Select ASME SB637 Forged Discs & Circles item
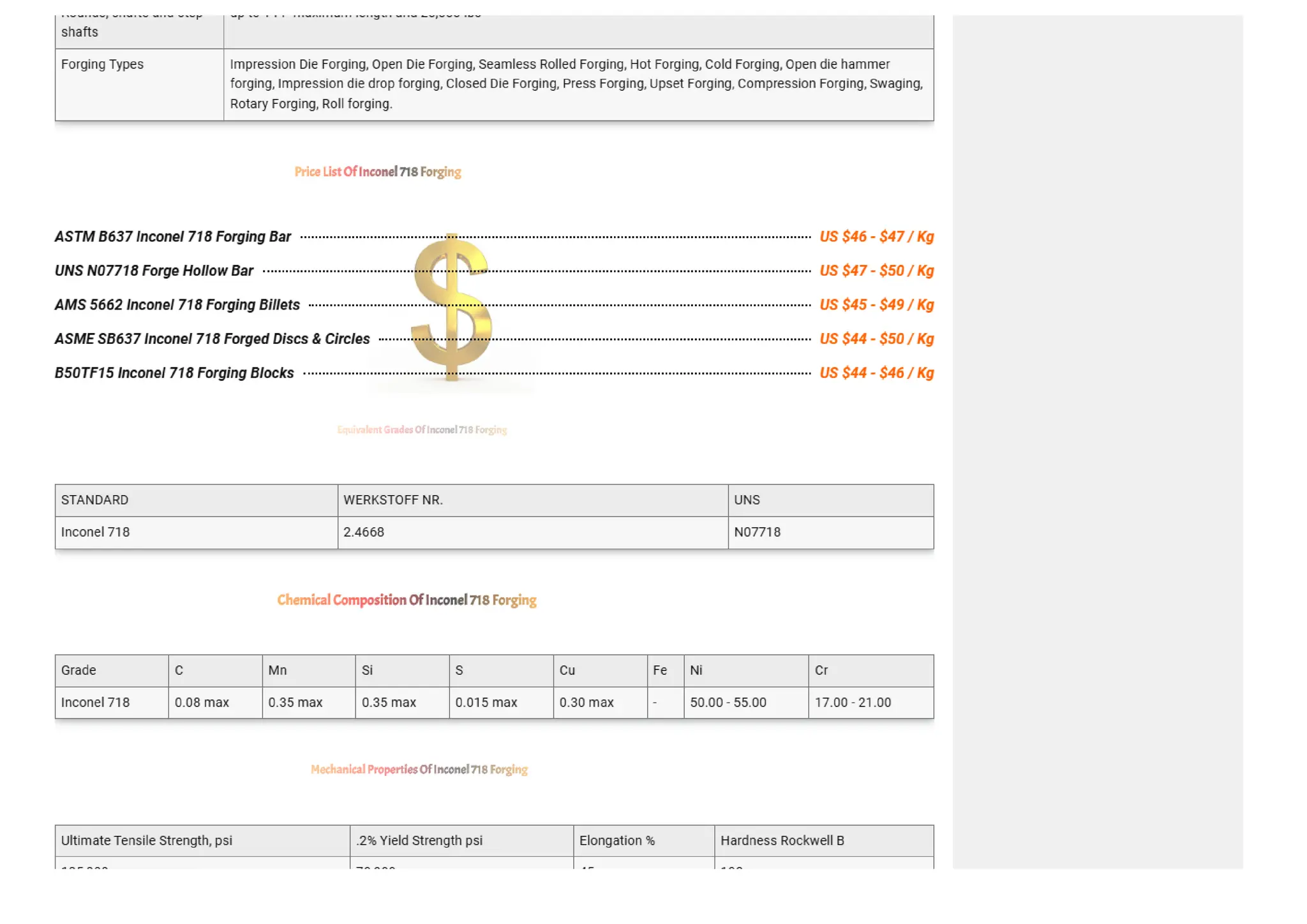Viewport: 1307px width, 924px height. (212, 339)
